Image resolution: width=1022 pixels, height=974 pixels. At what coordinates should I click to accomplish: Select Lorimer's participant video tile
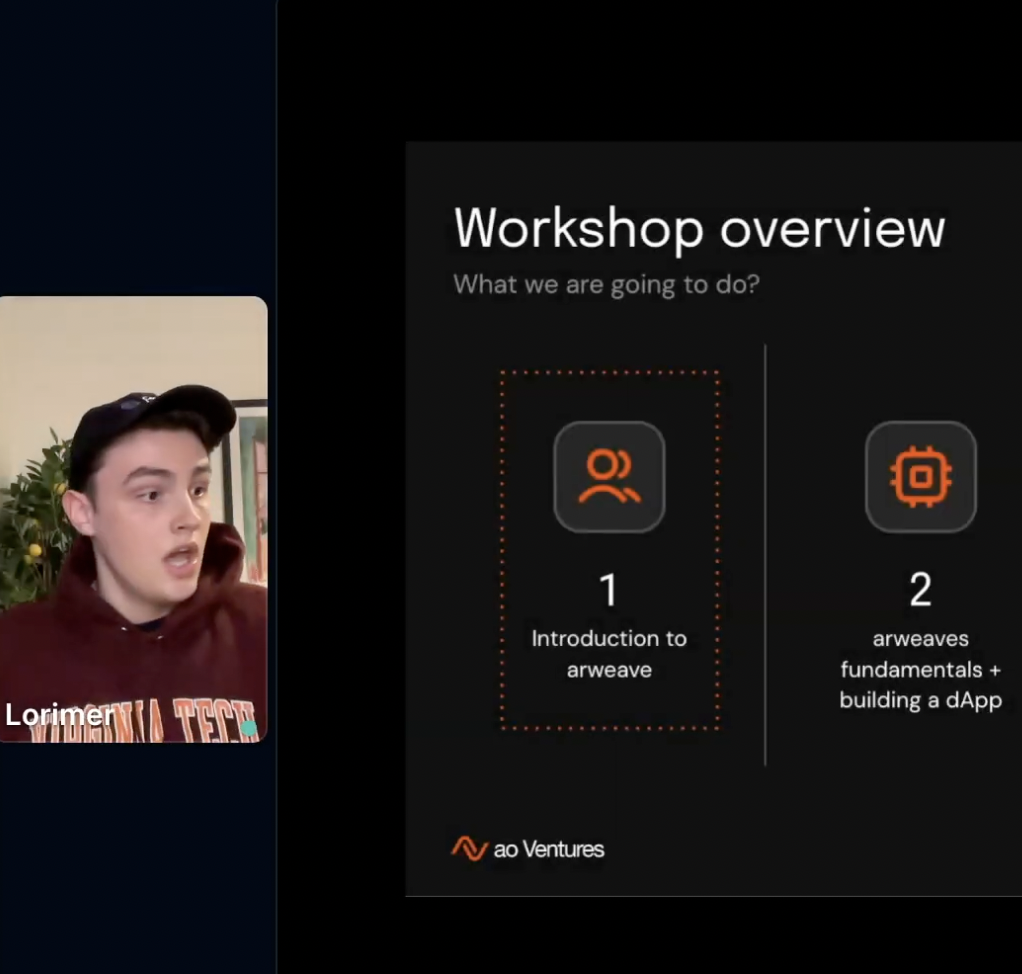[x=133, y=518]
